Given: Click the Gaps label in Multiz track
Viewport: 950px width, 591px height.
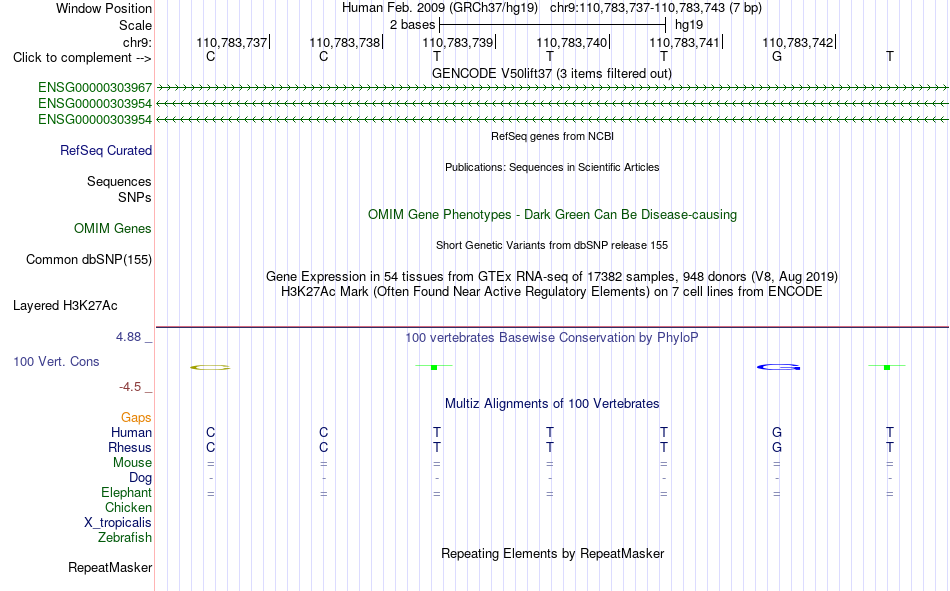Looking at the screenshot, I should [x=136, y=417].
